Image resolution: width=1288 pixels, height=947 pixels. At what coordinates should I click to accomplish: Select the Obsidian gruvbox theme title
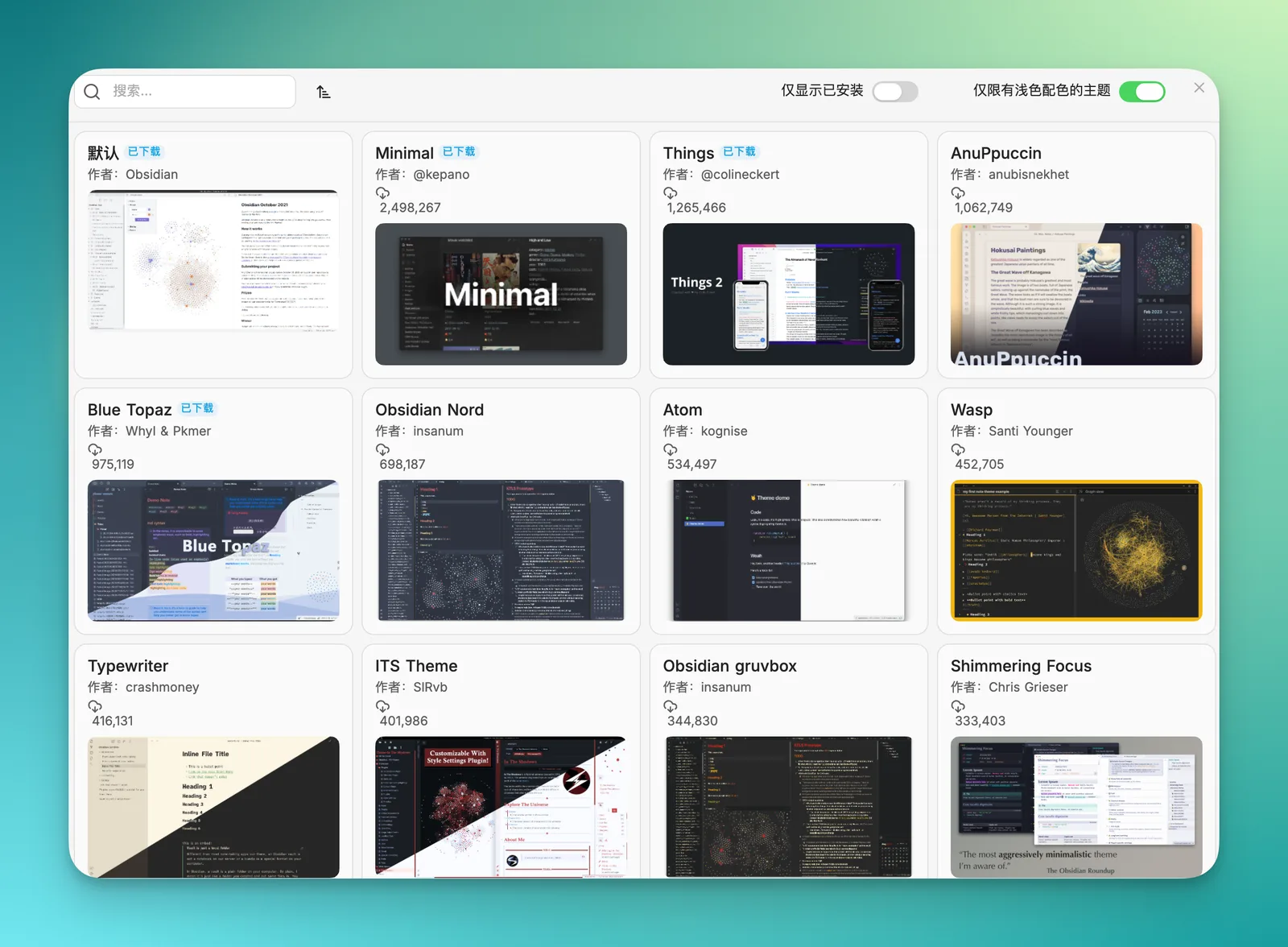point(729,666)
